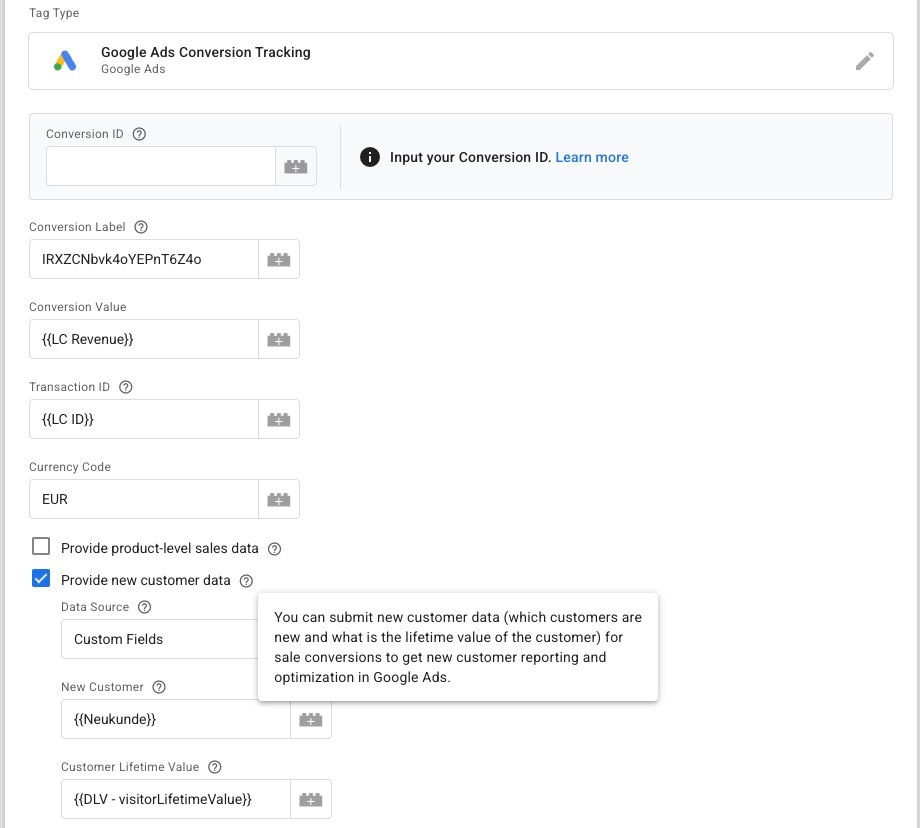This screenshot has height=828, width=920.
Task: Enable Provide product-level sales data checkbox
Action: click(41, 546)
